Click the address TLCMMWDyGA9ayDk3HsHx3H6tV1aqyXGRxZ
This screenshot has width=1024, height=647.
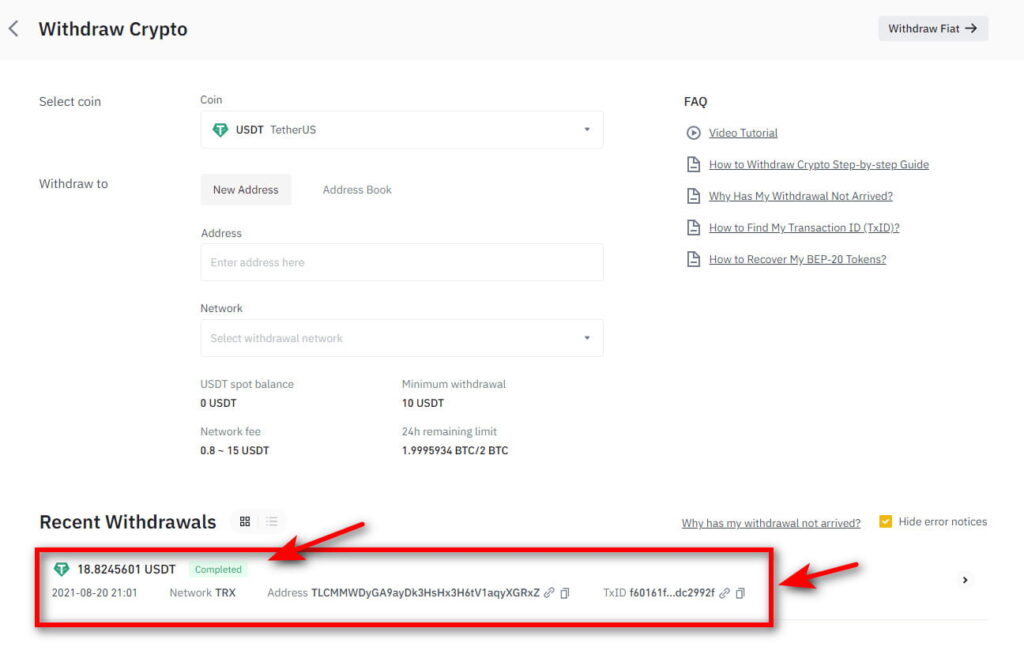coord(425,593)
